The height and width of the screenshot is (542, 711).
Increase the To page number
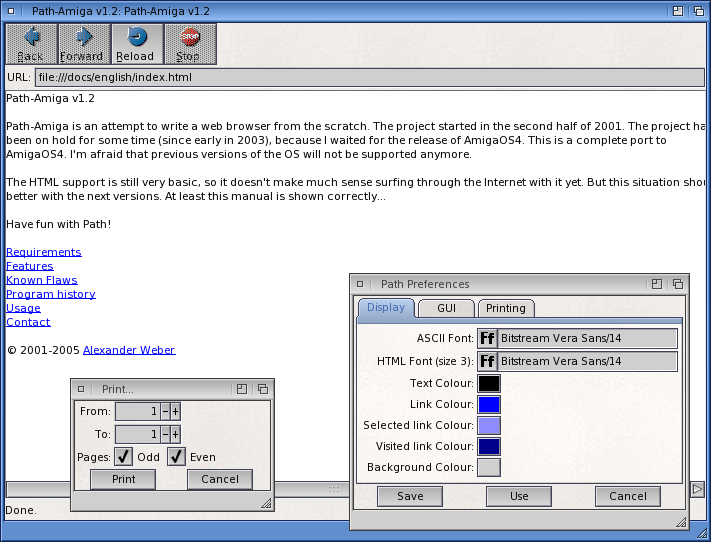click(x=175, y=434)
